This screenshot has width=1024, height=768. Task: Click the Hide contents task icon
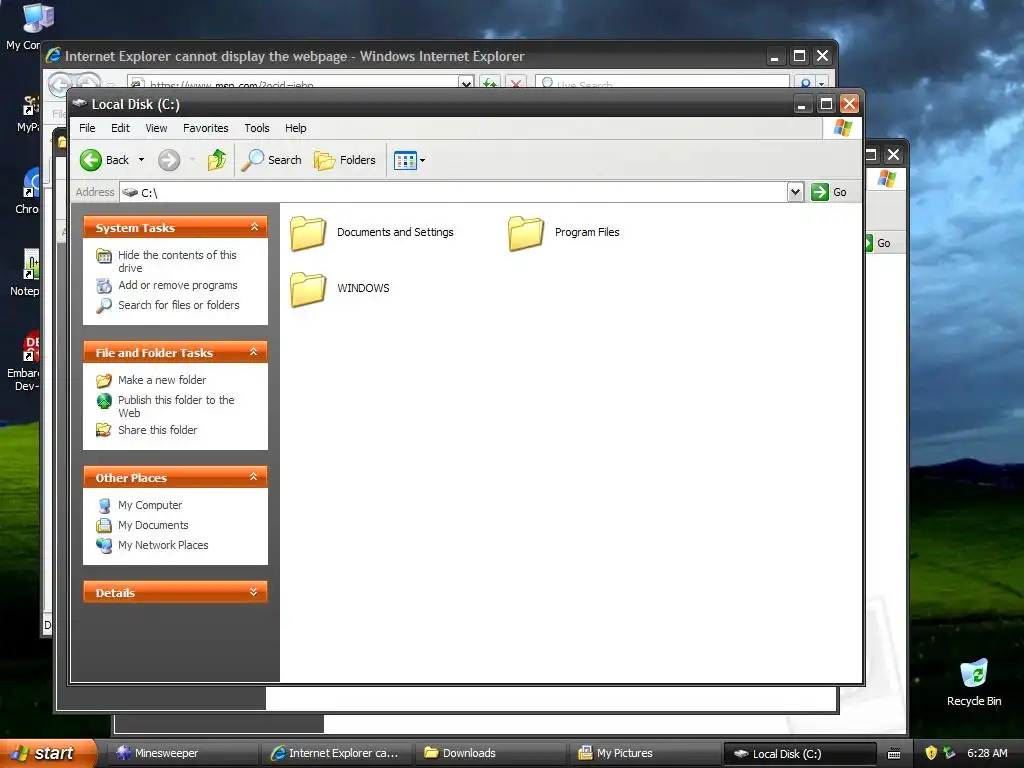(104, 255)
